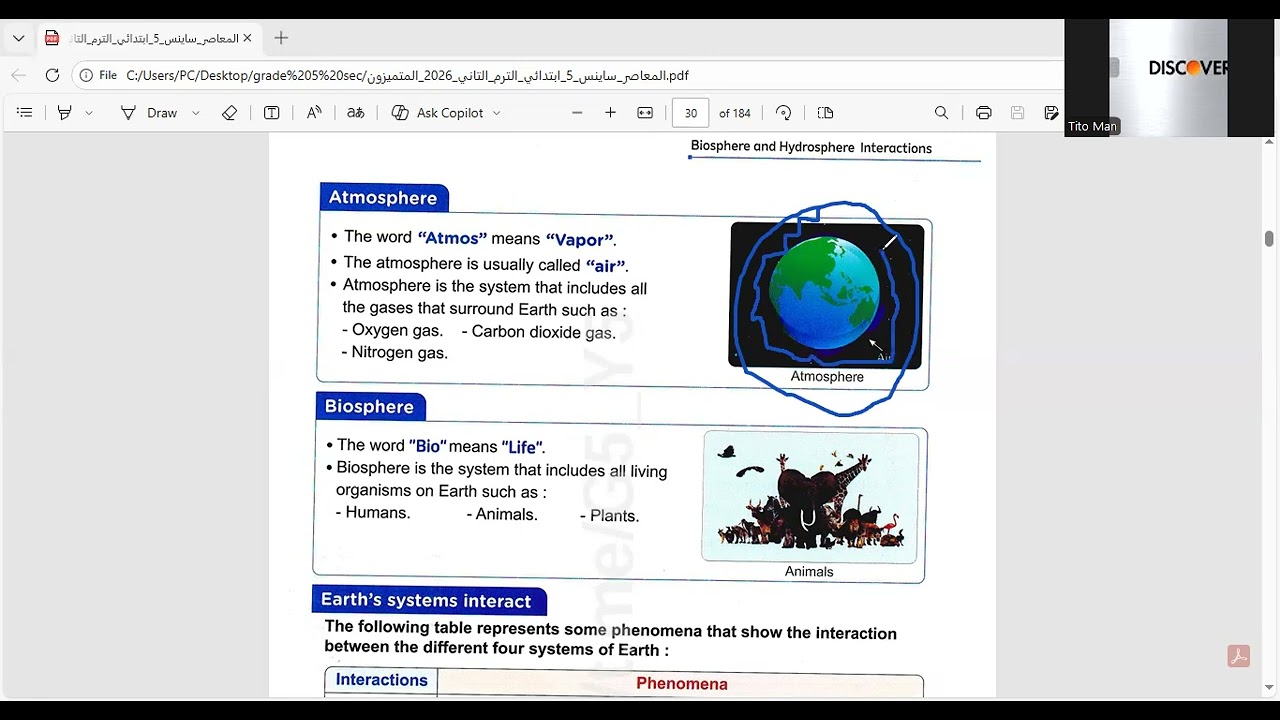This screenshot has width=1280, height=720.
Task: Click the Adobe Acrobat floating icon
Action: (1238, 656)
